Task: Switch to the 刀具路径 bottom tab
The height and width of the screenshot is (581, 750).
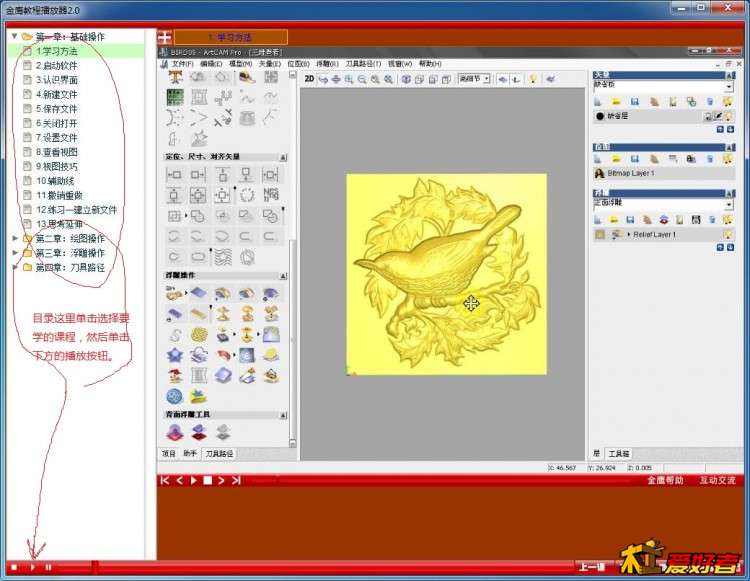Action: (219, 453)
